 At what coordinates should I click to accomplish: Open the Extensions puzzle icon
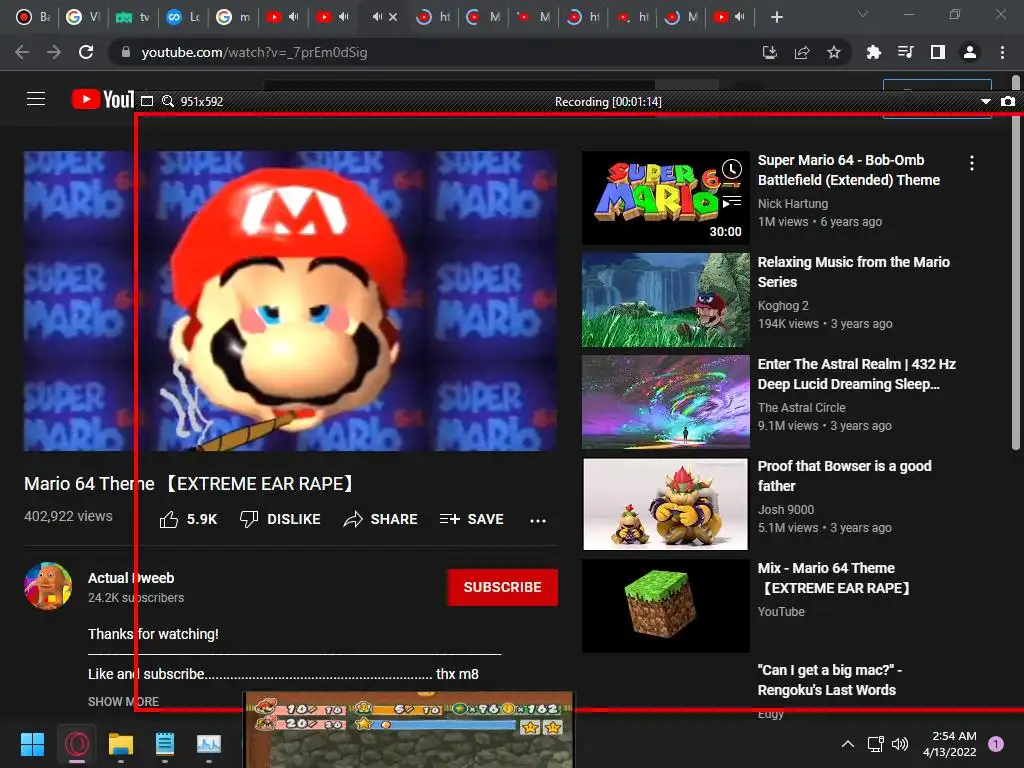(x=873, y=52)
